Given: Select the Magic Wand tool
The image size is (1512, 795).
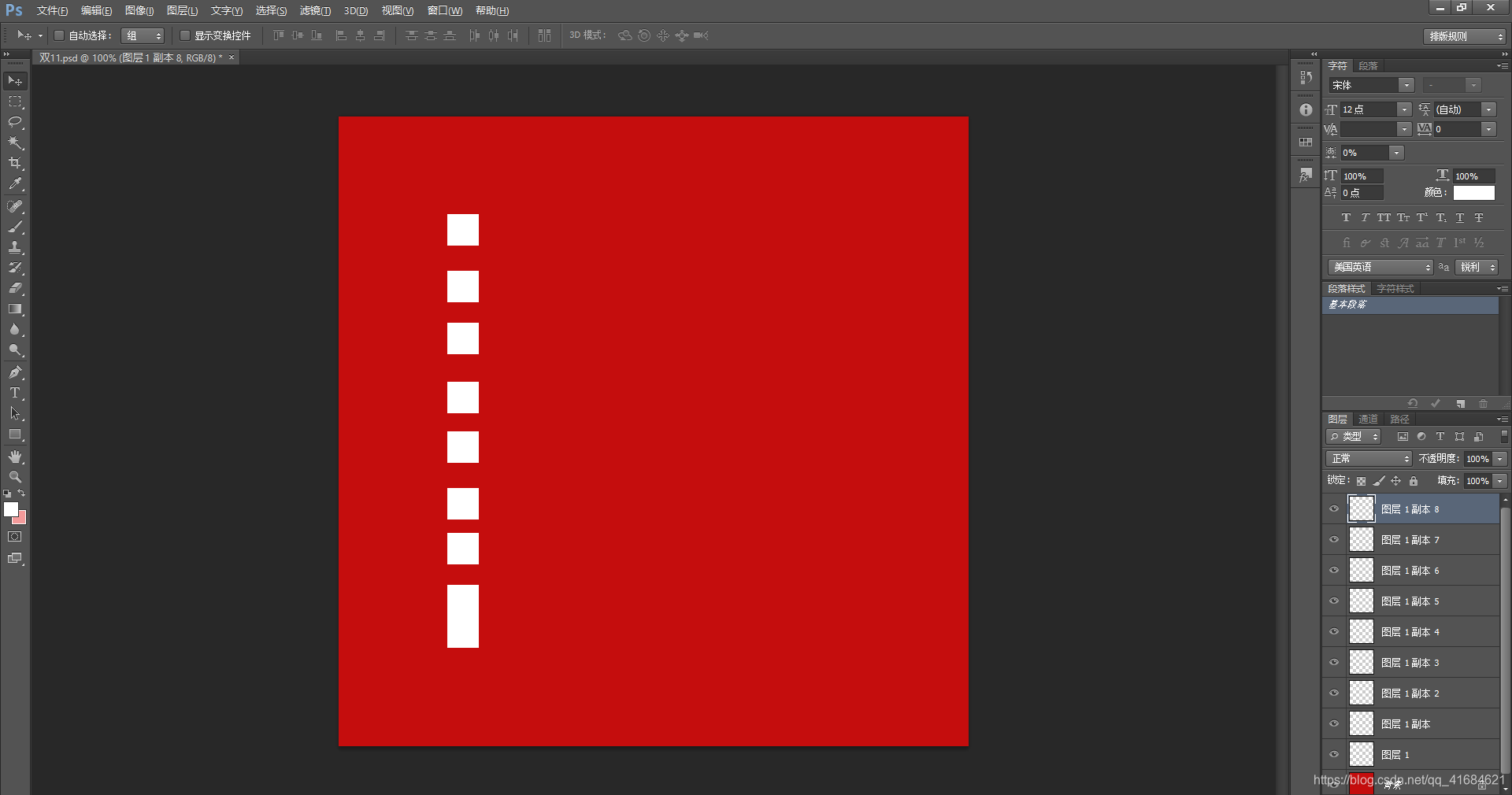Looking at the screenshot, I should 15,143.
